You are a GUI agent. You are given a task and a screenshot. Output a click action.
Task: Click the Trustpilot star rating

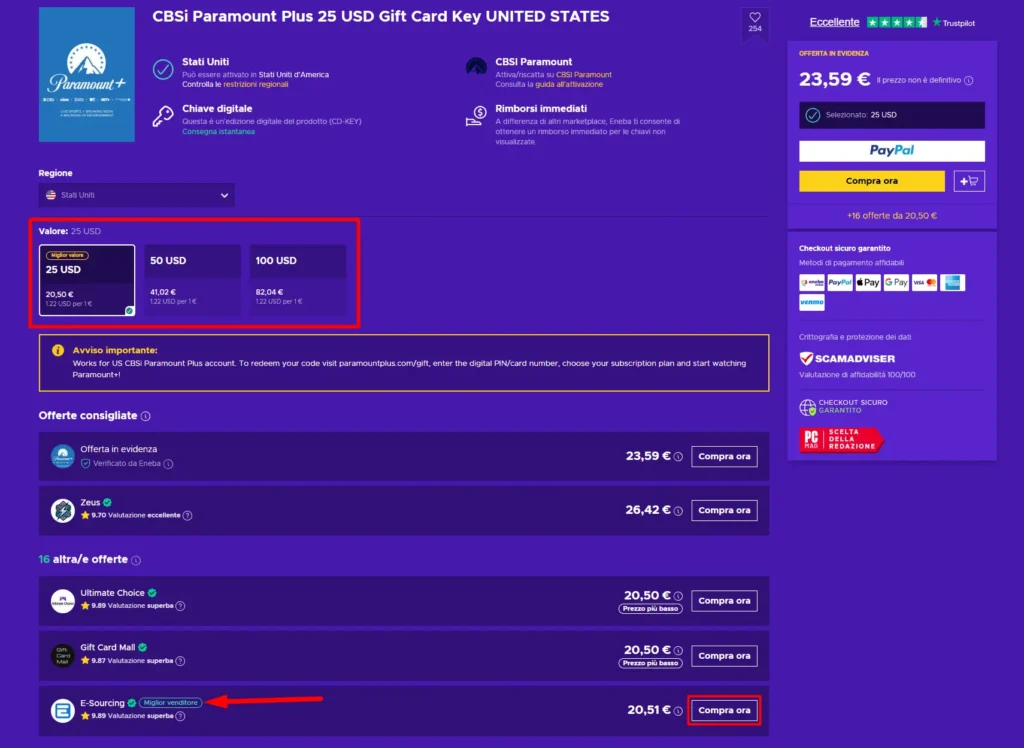pos(897,22)
